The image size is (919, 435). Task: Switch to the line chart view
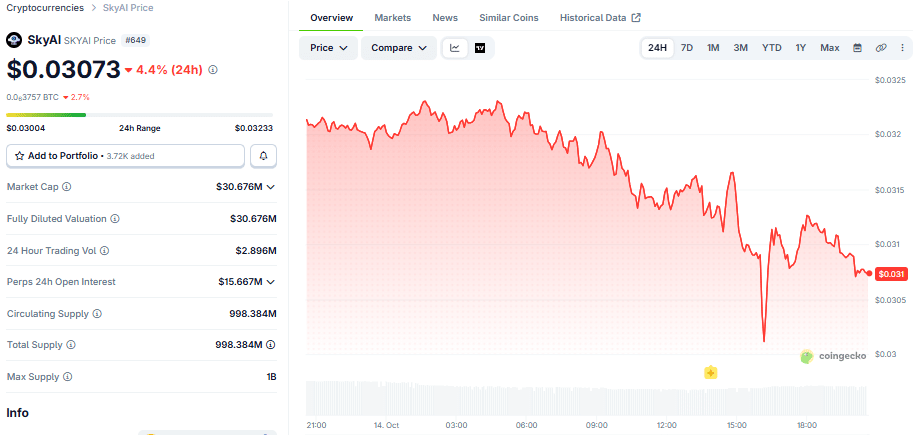(455, 48)
